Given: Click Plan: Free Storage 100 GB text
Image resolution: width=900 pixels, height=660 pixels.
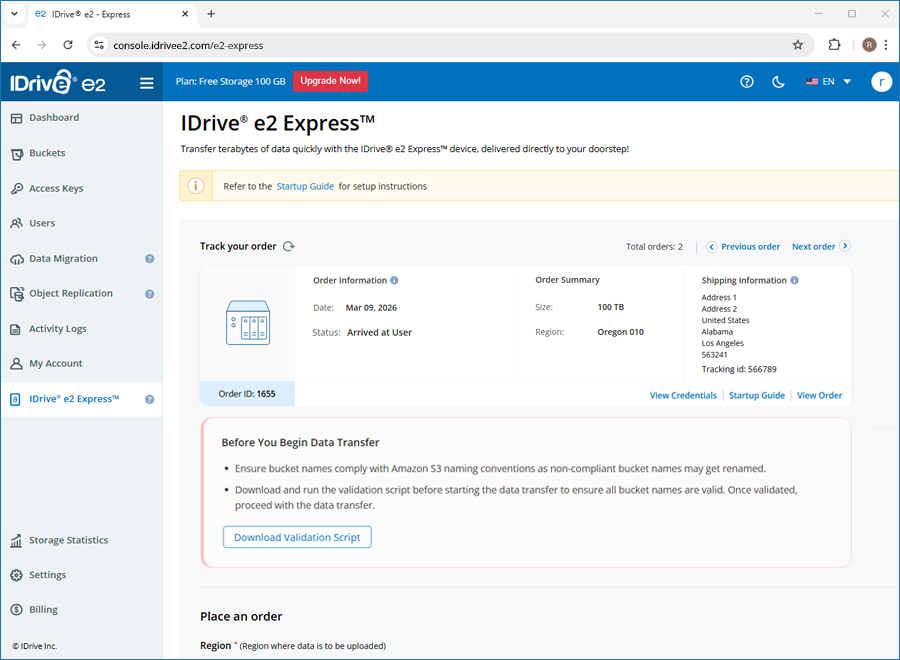Looking at the screenshot, I should coord(231,81).
